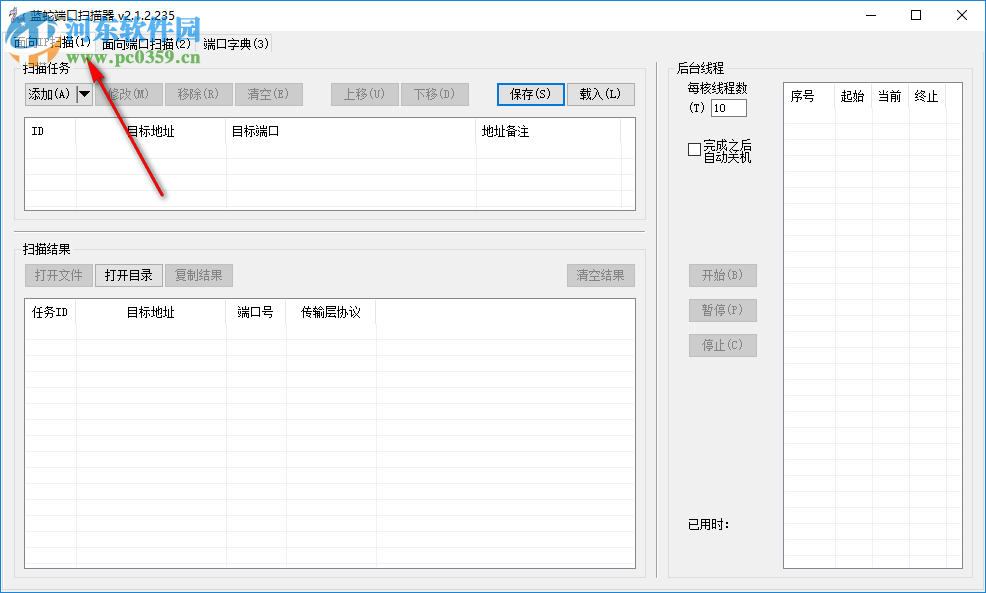
Task: Click the 下移(D) button
Action: pyautogui.click(x=435, y=94)
